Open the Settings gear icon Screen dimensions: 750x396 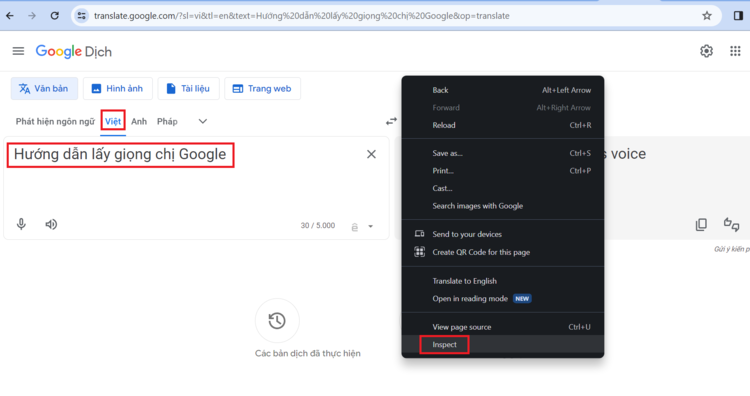[706, 51]
